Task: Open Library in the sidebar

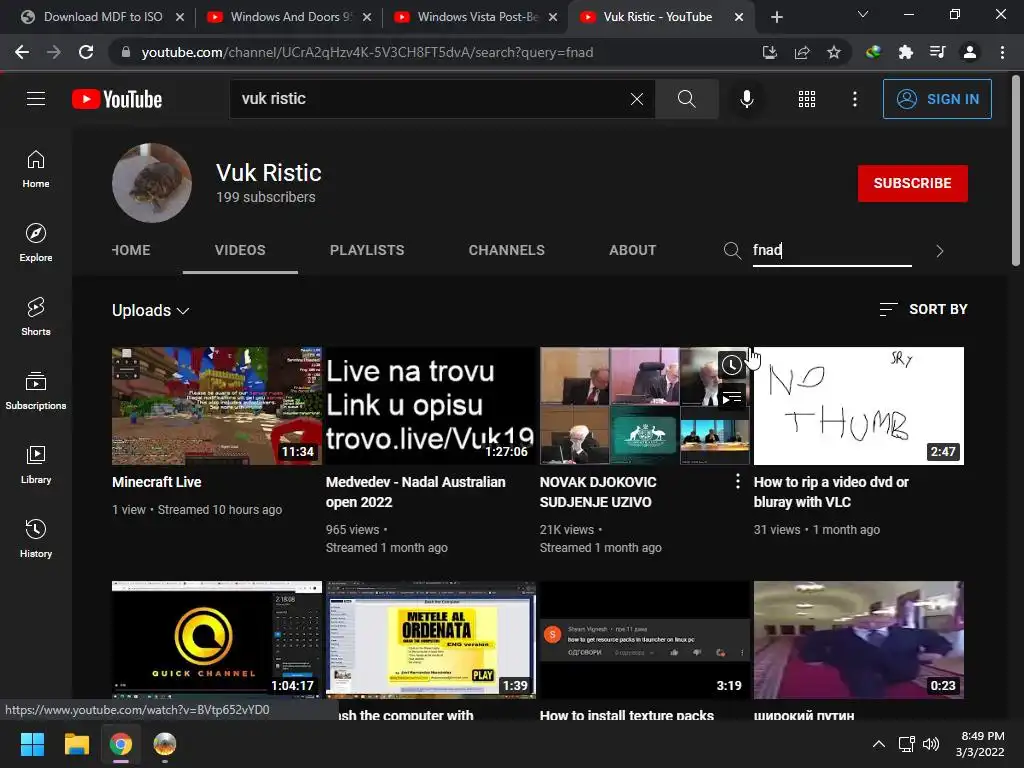Action: (36, 465)
